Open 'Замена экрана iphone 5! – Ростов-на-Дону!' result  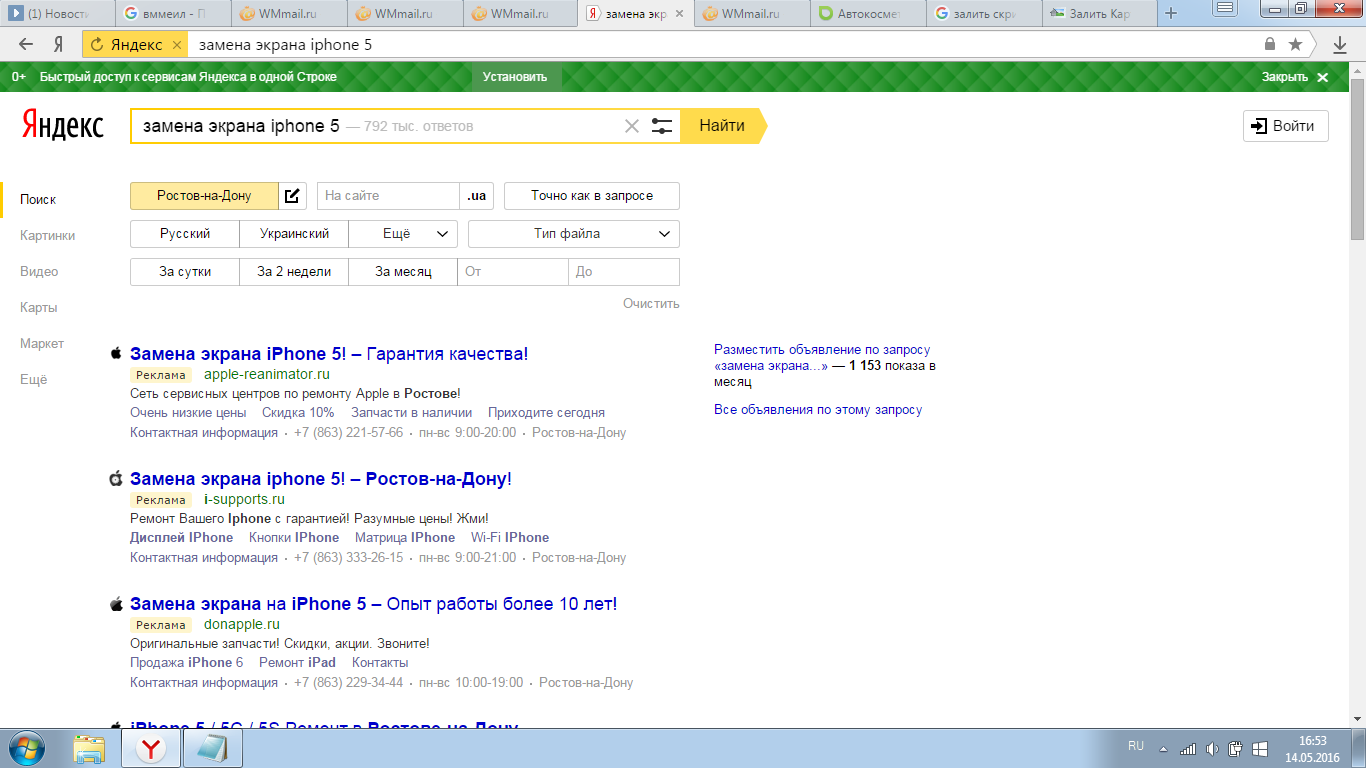[x=321, y=479]
